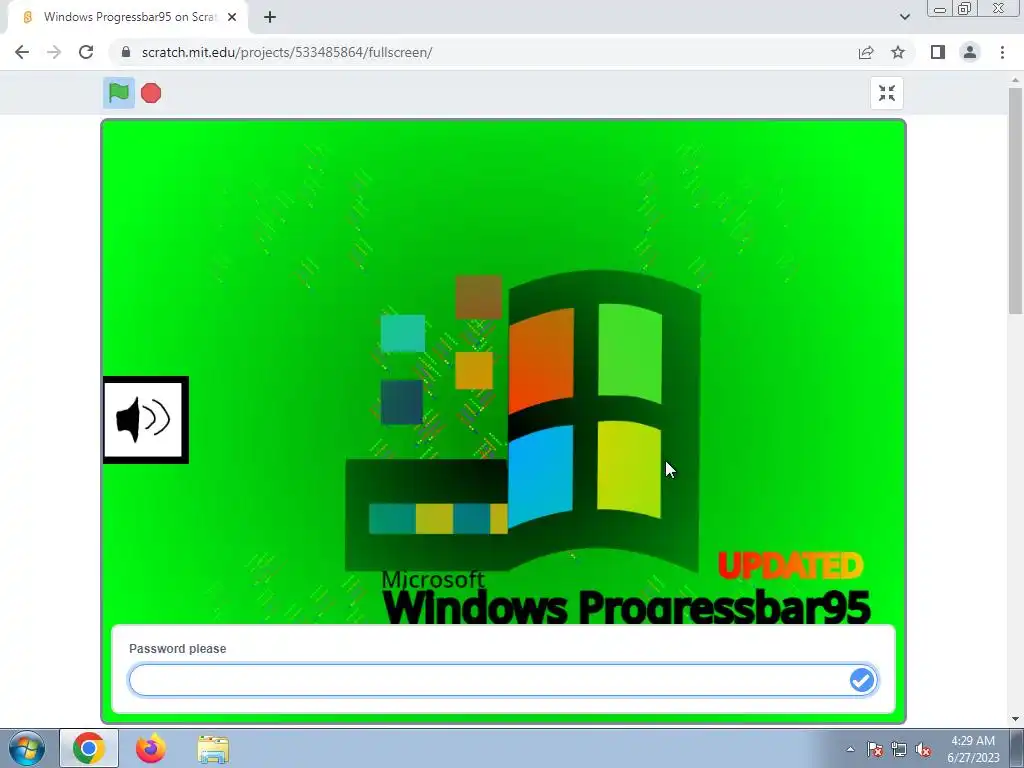Select the scratch.mit.edu address bar URL
Viewport: 1024px width, 768px height.
pos(287,52)
